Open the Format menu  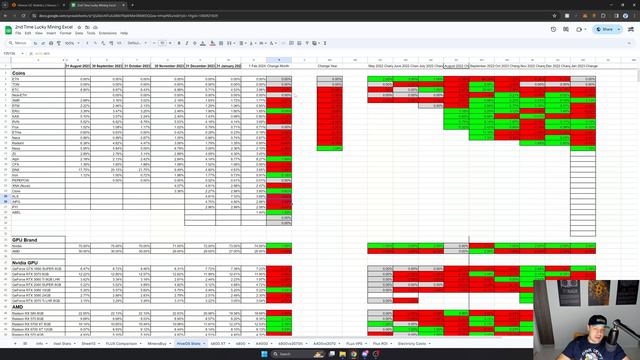(65, 33)
